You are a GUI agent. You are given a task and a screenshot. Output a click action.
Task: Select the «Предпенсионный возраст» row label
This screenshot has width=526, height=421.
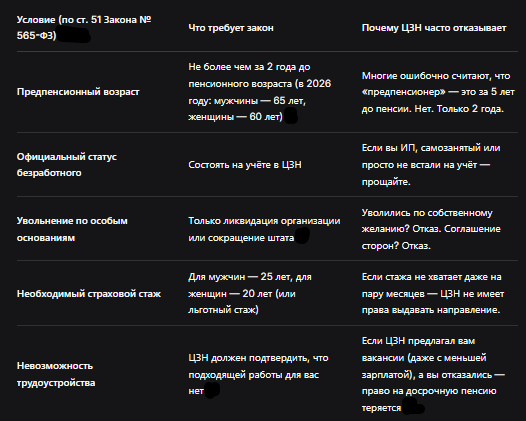(x=78, y=92)
